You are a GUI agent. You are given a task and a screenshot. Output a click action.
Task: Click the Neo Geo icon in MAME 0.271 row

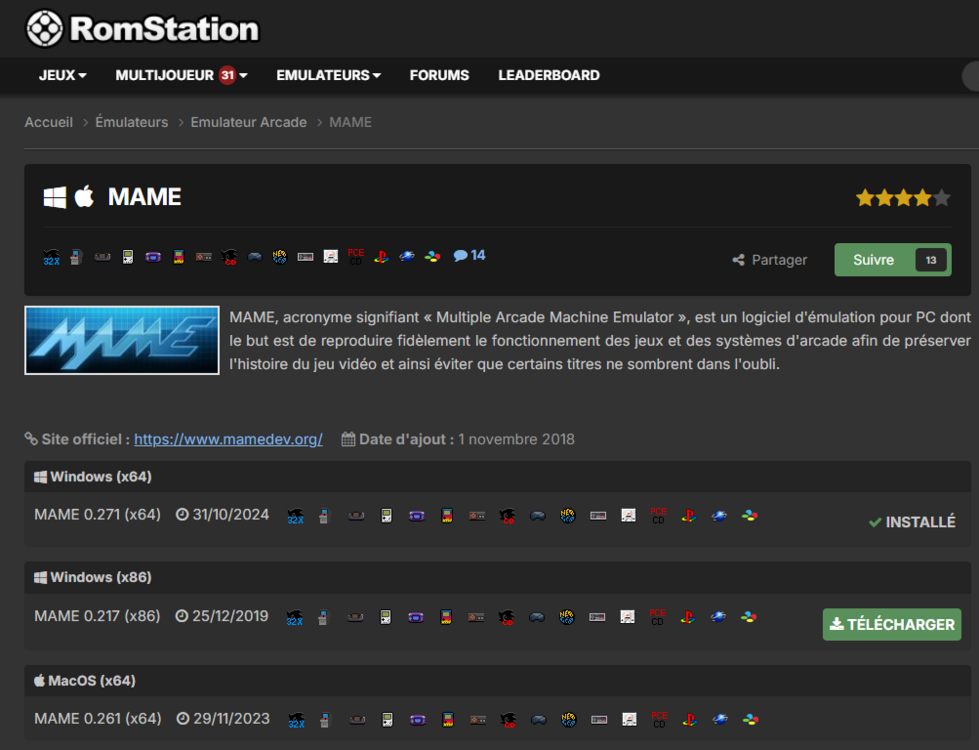tap(568, 516)
